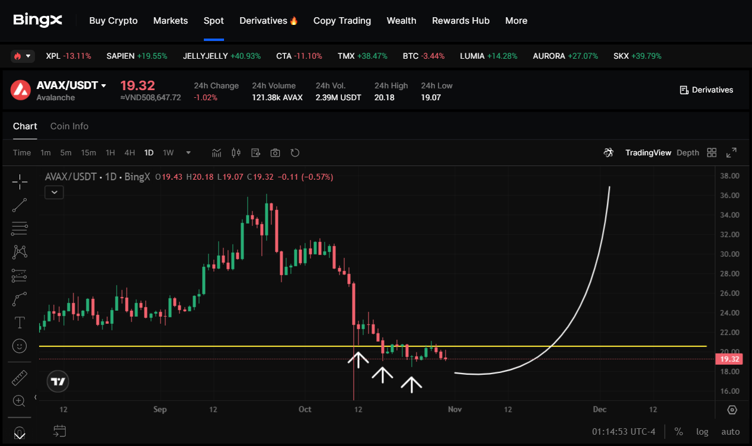Viewport: 752px width, 446px height.
Task: Select the trend line drawing tool
Action: [x=19, y=205]
